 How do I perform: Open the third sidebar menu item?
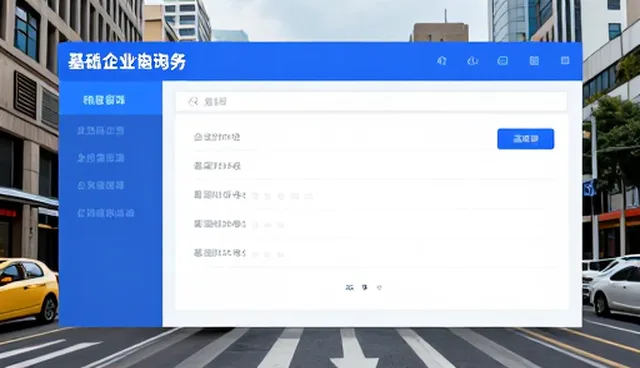(x=100, y=158)
